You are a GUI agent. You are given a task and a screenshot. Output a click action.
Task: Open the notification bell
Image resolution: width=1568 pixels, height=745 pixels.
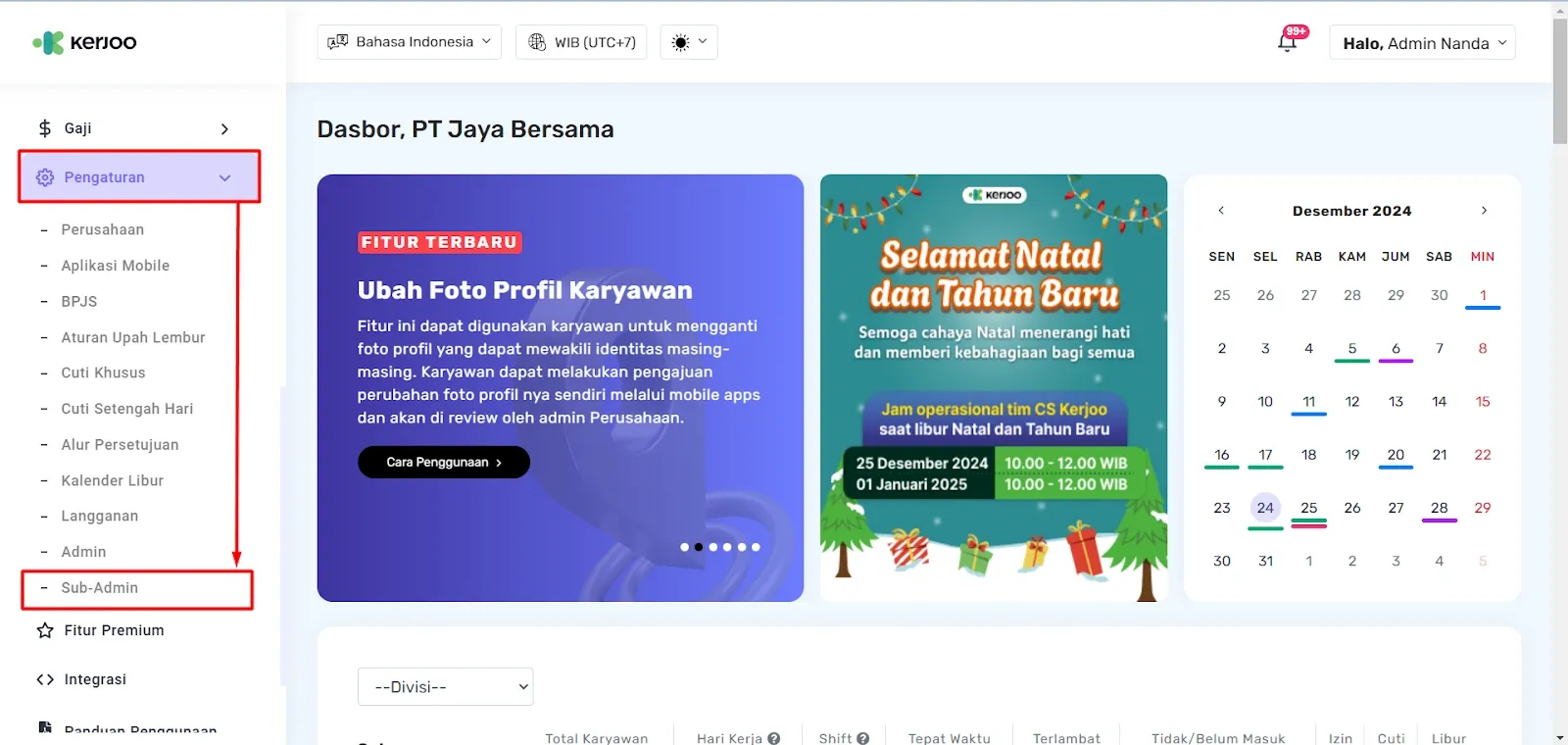(1288, 42)
